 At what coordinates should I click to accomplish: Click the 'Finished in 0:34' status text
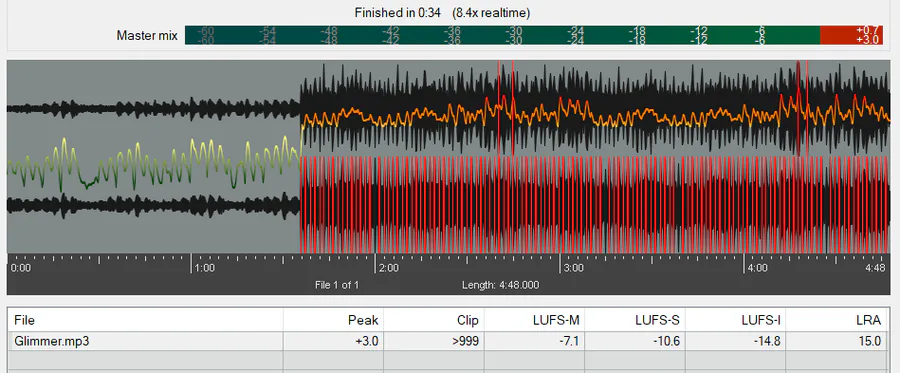[397, 13]
